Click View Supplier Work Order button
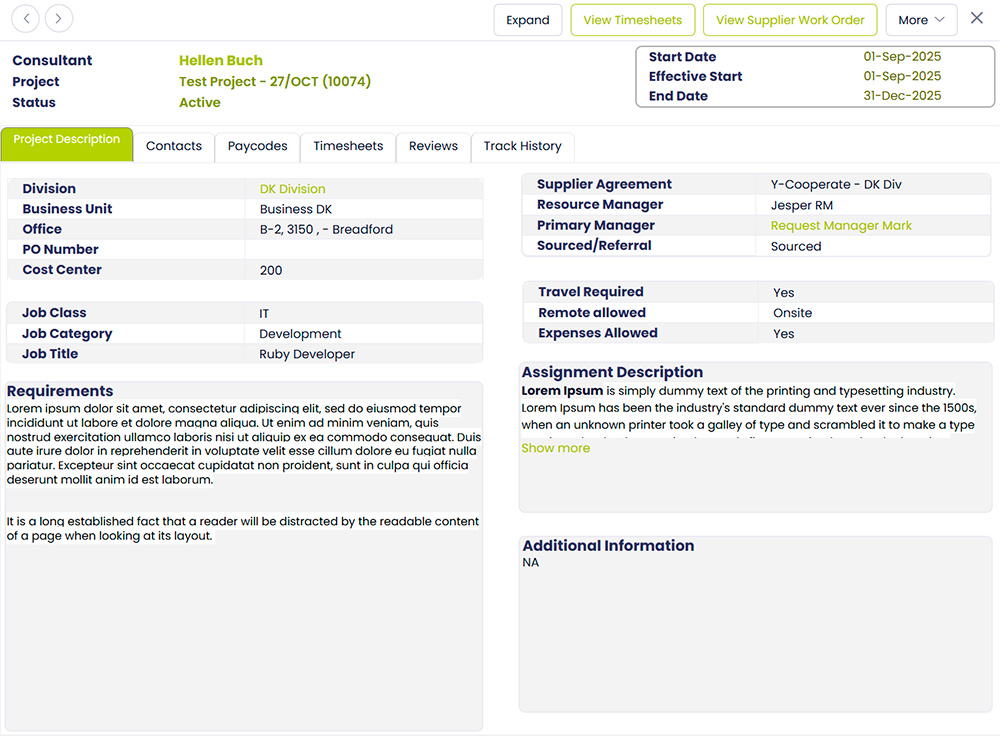This screenshot has width=1000, height=742. click(x=790, y=20)
